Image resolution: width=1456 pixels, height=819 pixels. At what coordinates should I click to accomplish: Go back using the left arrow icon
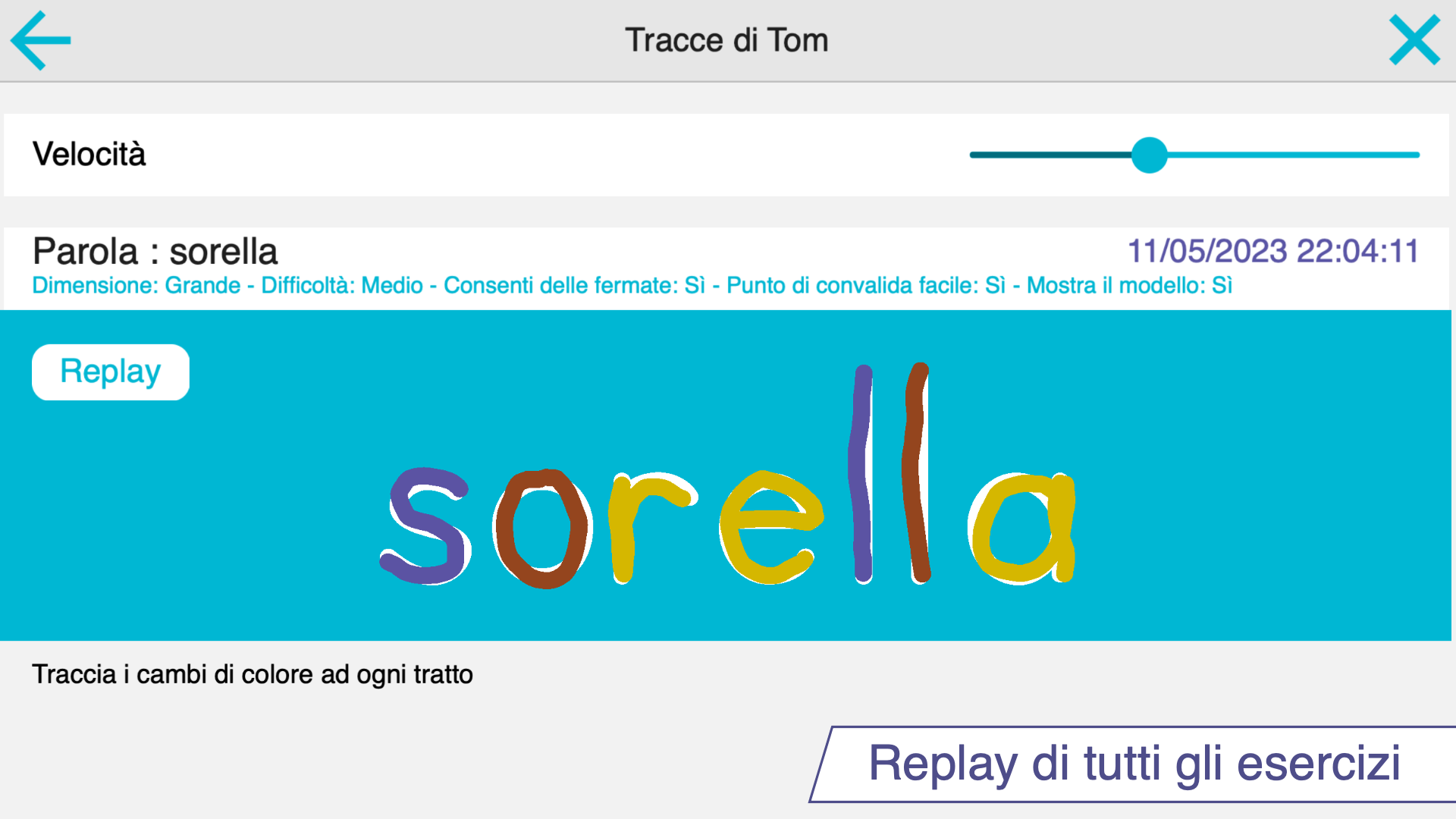(41, 40)
